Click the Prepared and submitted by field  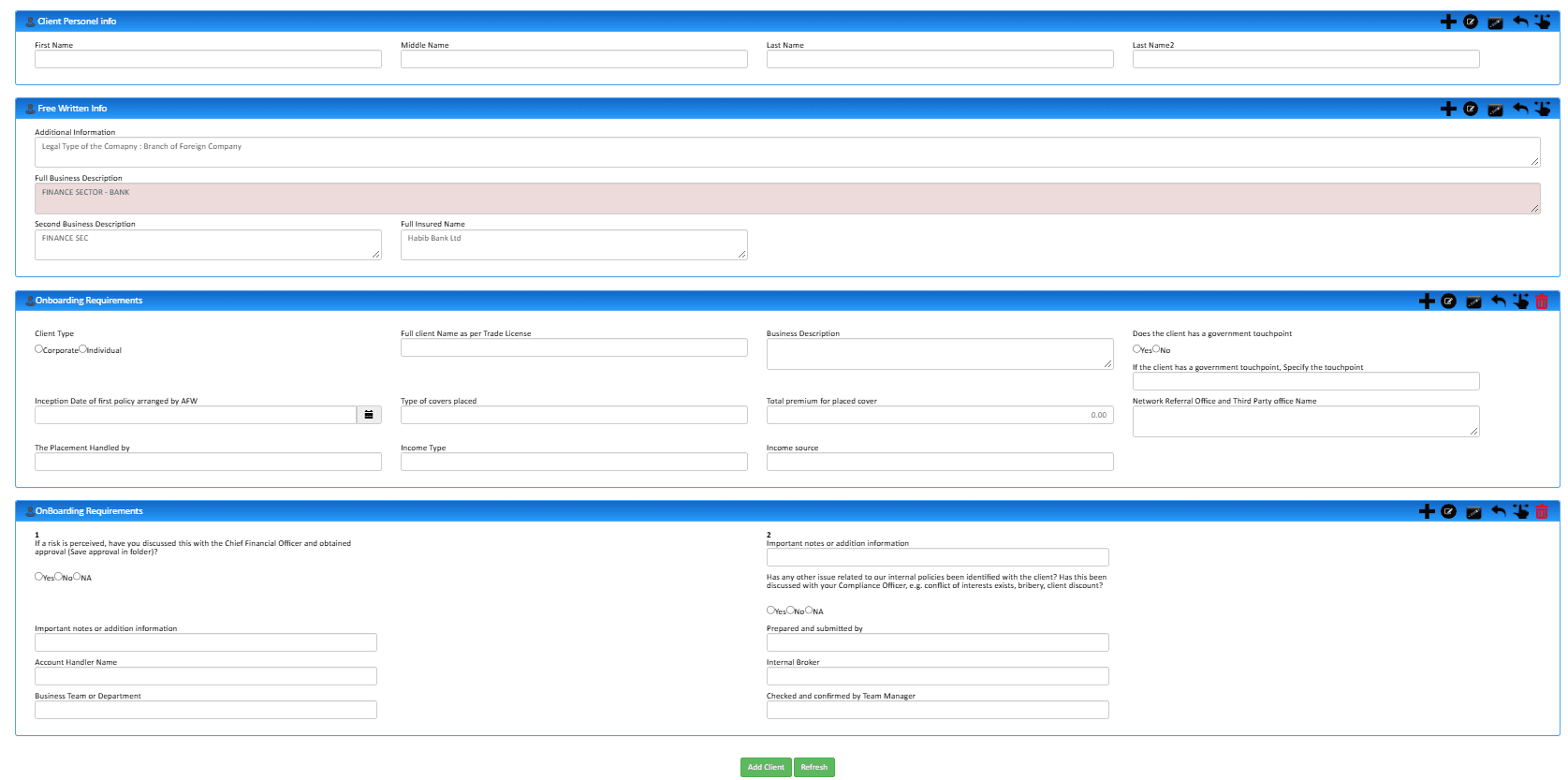[x=938, y=642]
